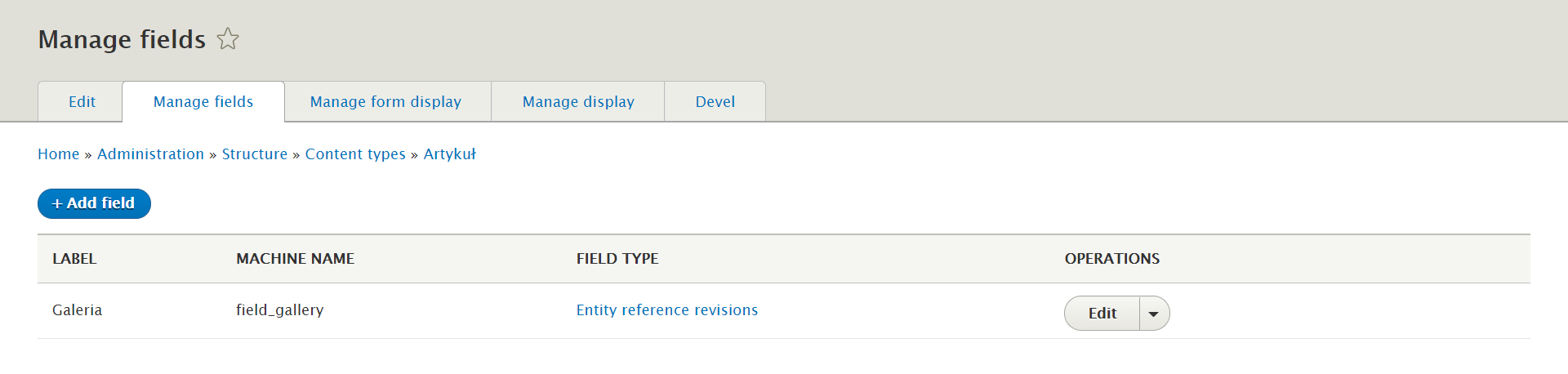Edit the Galeria field
The height and width of the screenshot is (374, 1568).
coord(1102,314)
